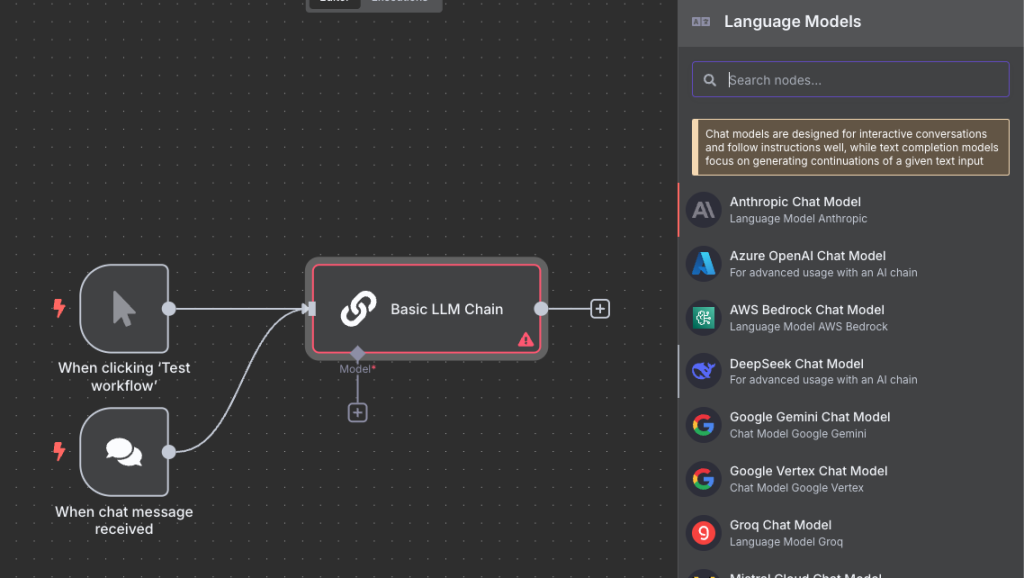The height and width of the screenshot is (578, 1024).
Task: Switch to the Executions tab
Action: pyautogui.click(x=399, y=2)
